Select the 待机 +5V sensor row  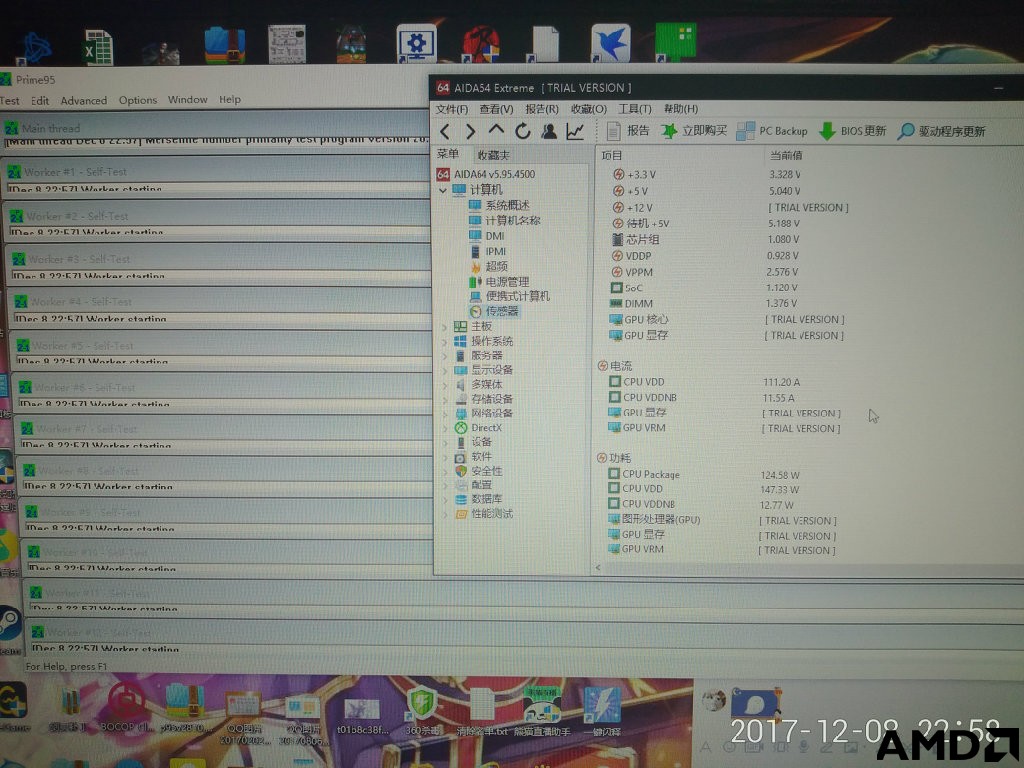tap(705, 223)
